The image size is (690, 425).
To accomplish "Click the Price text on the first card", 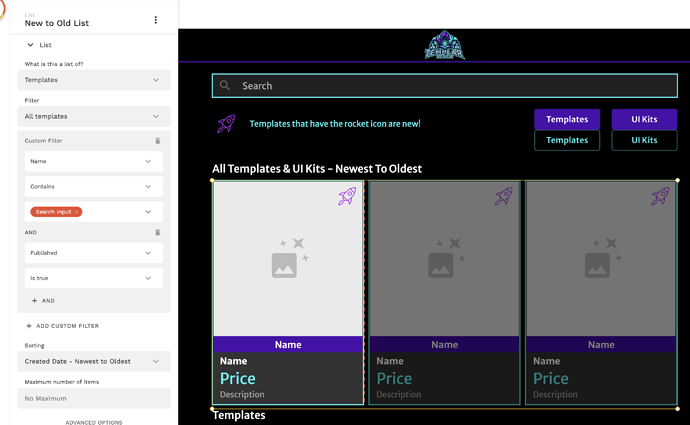I will [x=238, y=378].
